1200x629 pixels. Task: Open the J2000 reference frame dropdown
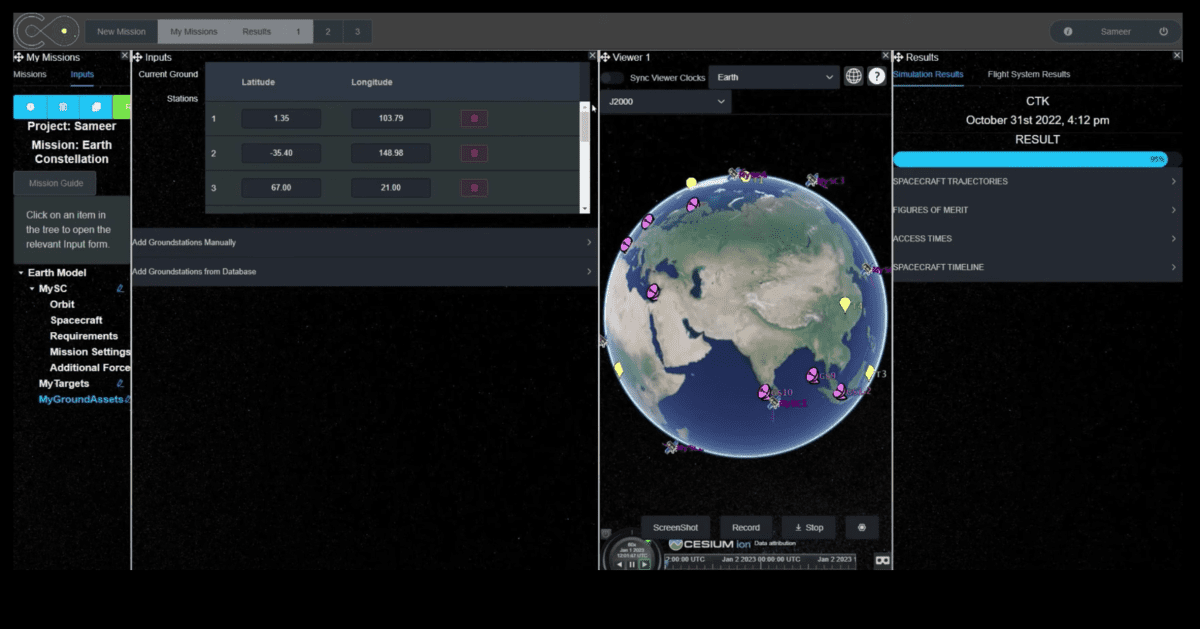[665, 102]
